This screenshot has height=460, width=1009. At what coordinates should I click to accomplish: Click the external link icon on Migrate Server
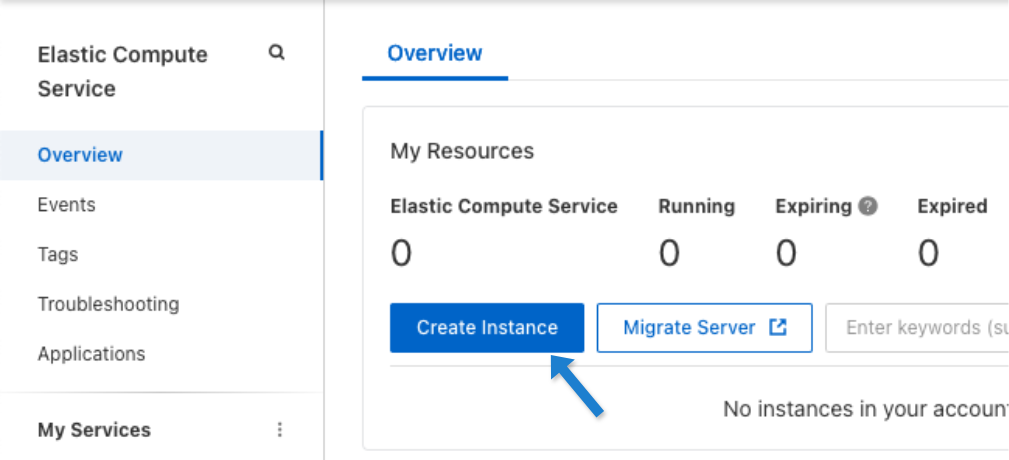click(777, 327)
